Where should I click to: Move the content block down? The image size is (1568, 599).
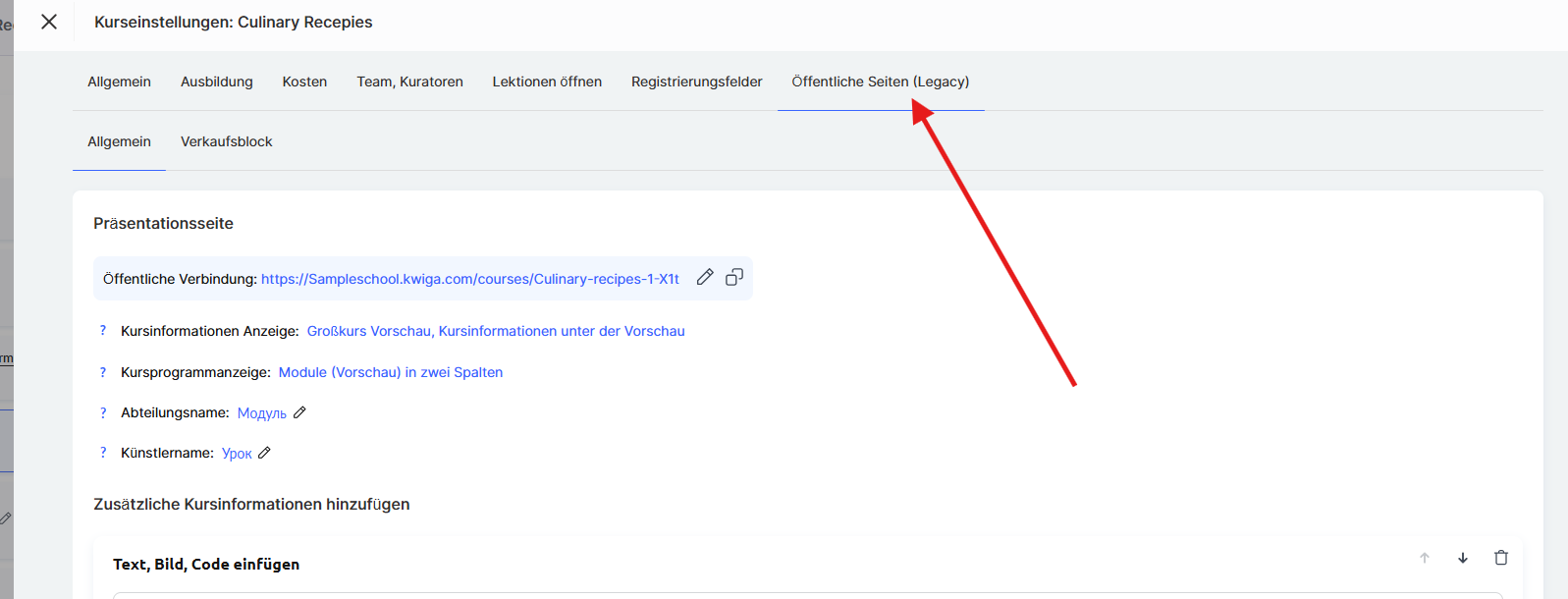click(1463, 558)
